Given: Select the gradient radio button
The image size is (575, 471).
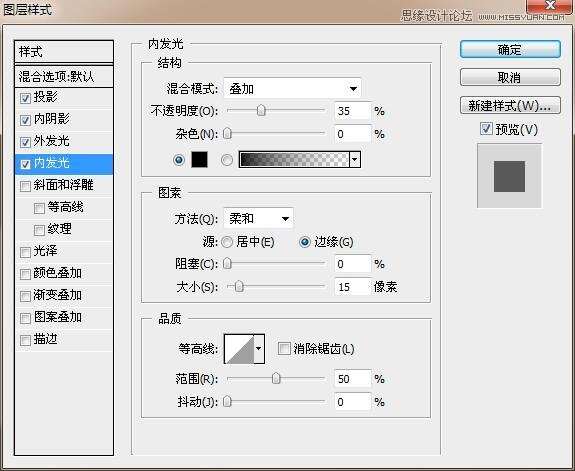Looking at the screenshot, I should tap(227, 160).
